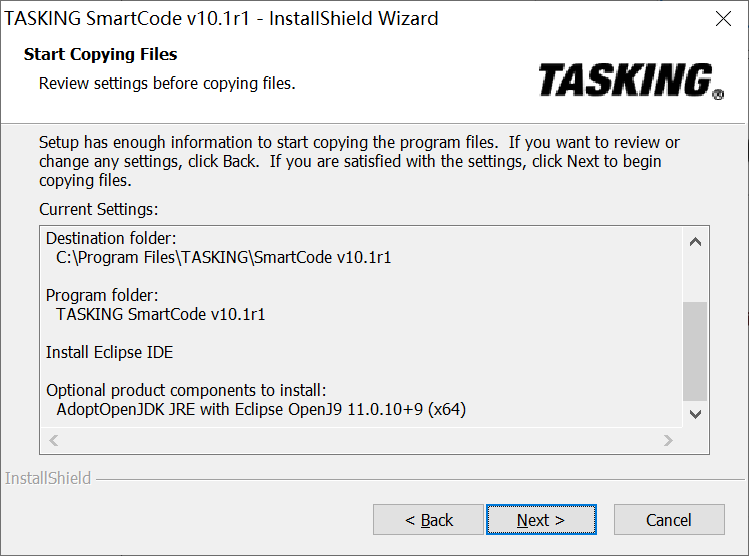Image resolution: width=749 pixels, height=556 pixels.
Task: Click the Current Settings label
Action: tap(99, 209)
